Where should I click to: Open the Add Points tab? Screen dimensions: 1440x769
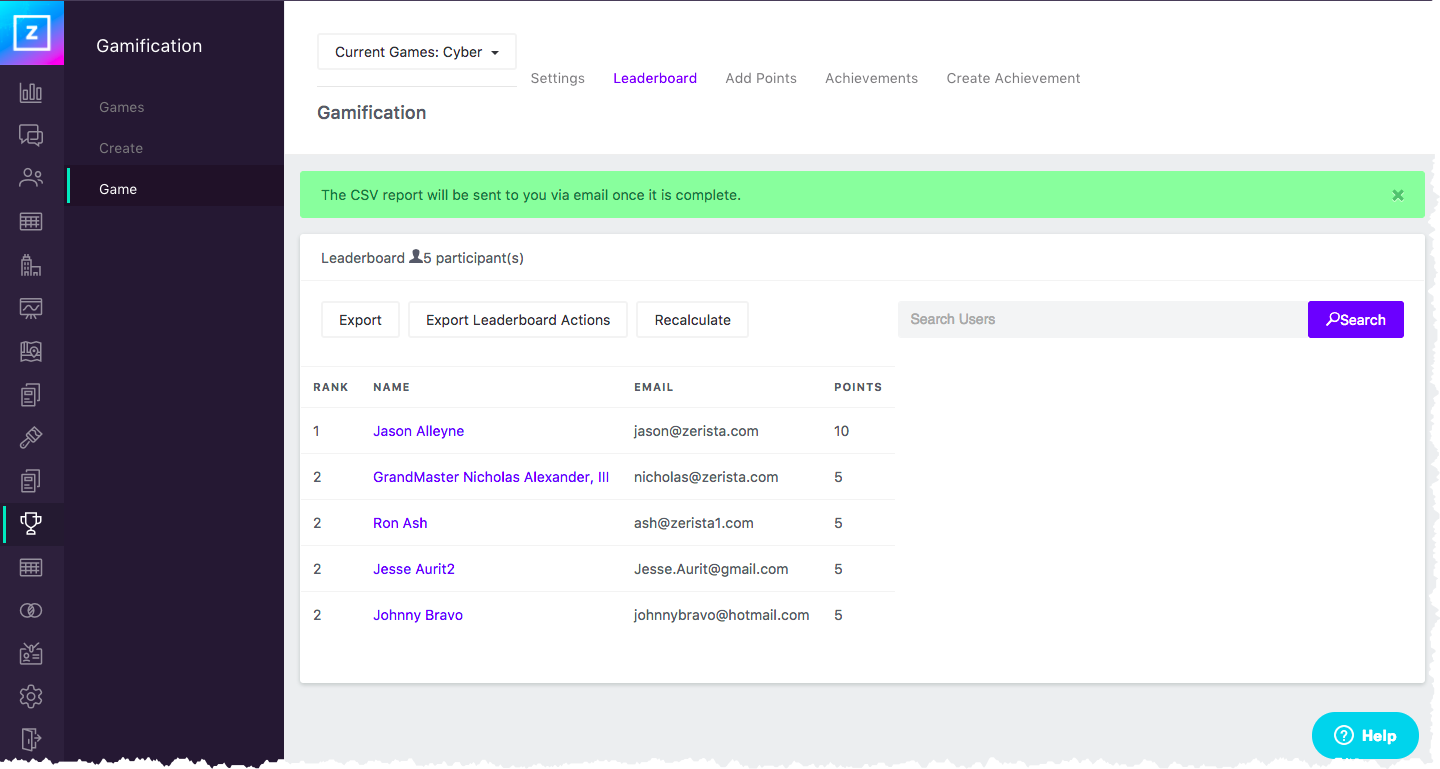(x=761, y=78)
